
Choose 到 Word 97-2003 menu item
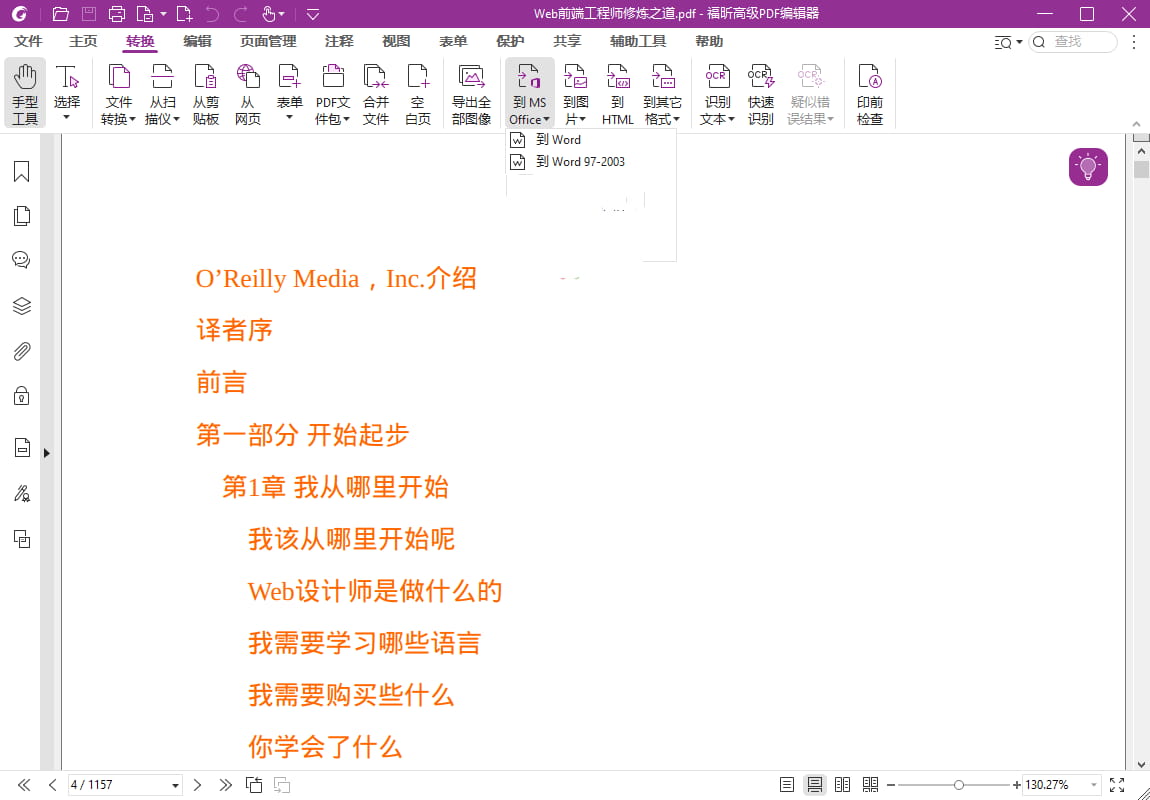click(580, 162)
